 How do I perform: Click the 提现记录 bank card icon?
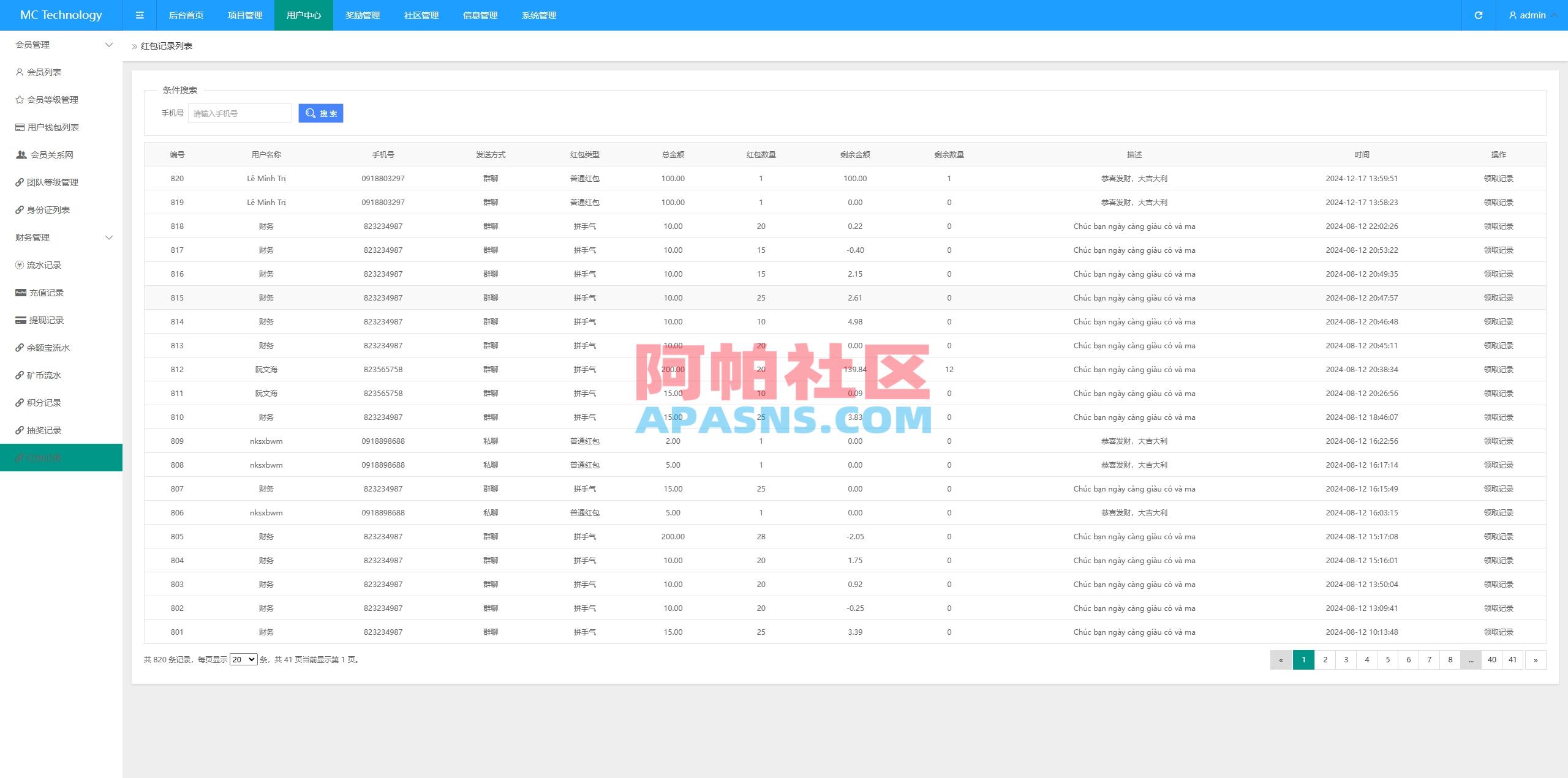tap(20, 320)
